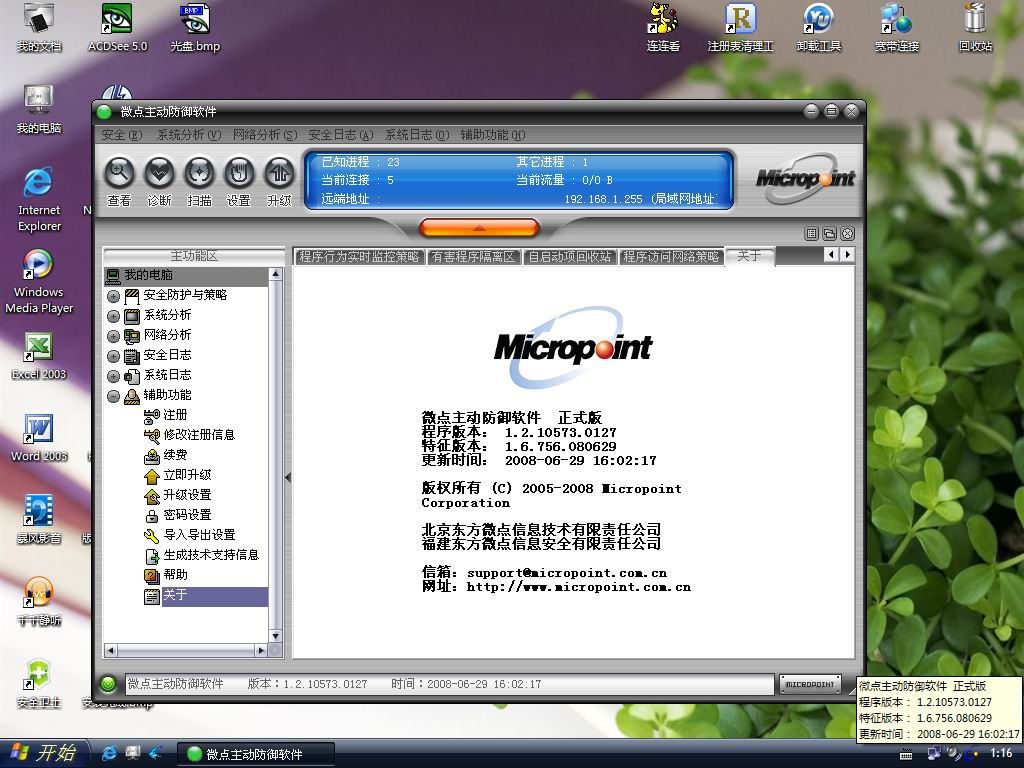
Task: Select the 千千静听 desktop icon
Action: click(x=39, y=602)
